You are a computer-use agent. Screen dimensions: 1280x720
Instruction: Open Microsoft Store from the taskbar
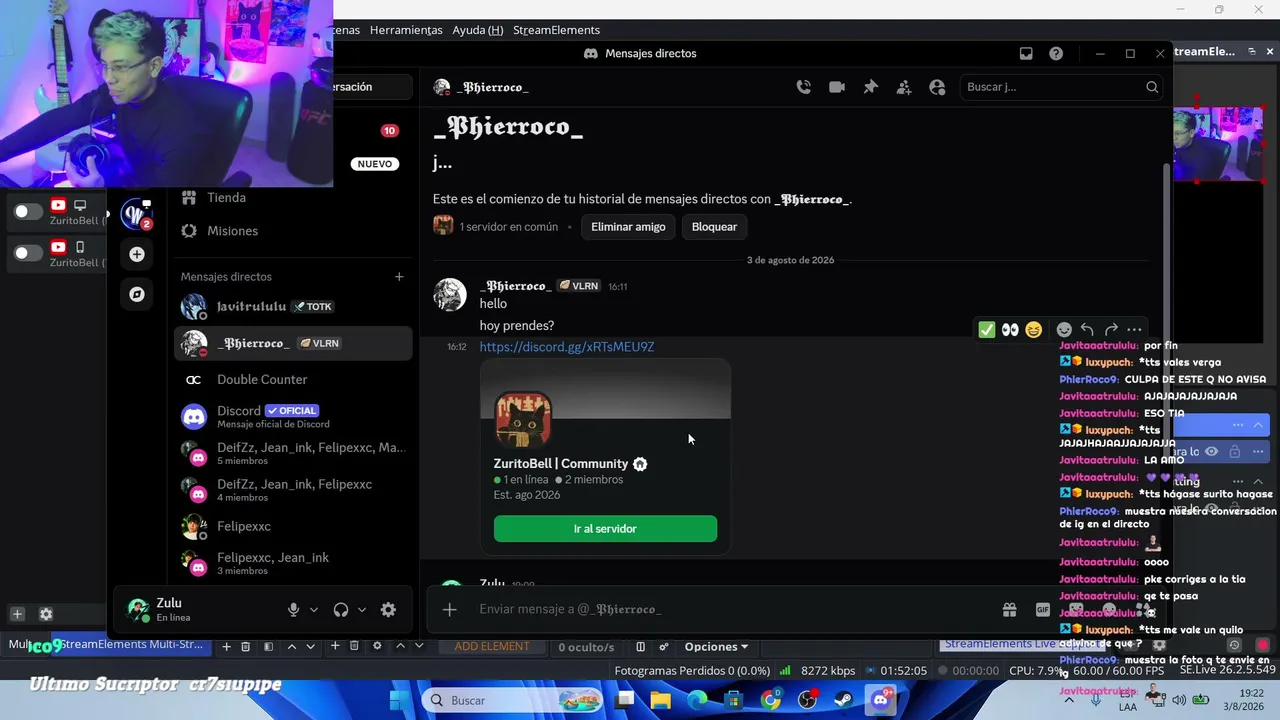pyautogui.click(x=734, y=700)
